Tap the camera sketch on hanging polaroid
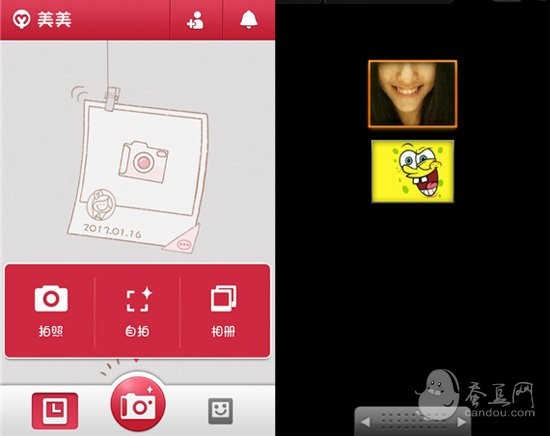Image resolution: width=550 pixels, height=436 pixels. coord(143,162)
